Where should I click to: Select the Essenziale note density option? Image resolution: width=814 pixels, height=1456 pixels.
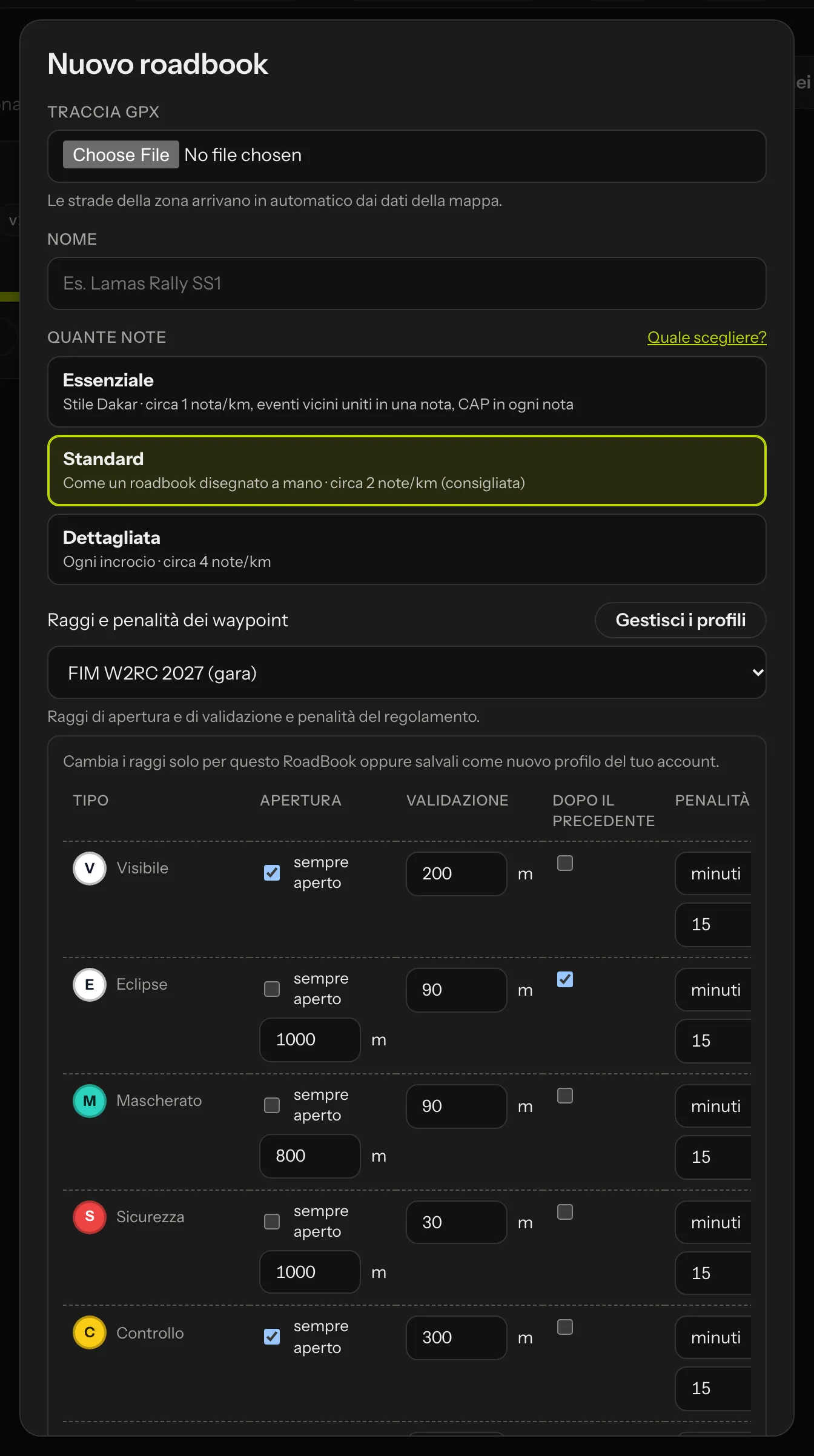coord(407,392)
